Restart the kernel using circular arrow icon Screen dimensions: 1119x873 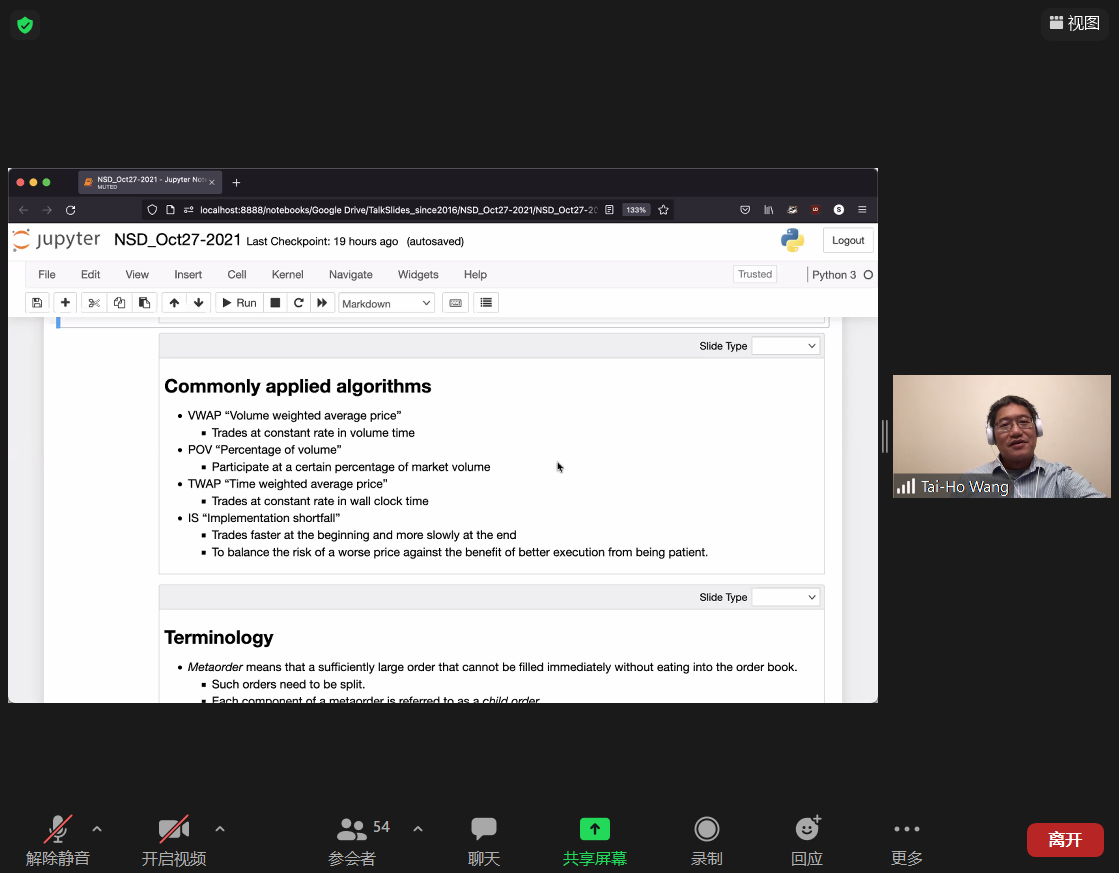[298, 303]
